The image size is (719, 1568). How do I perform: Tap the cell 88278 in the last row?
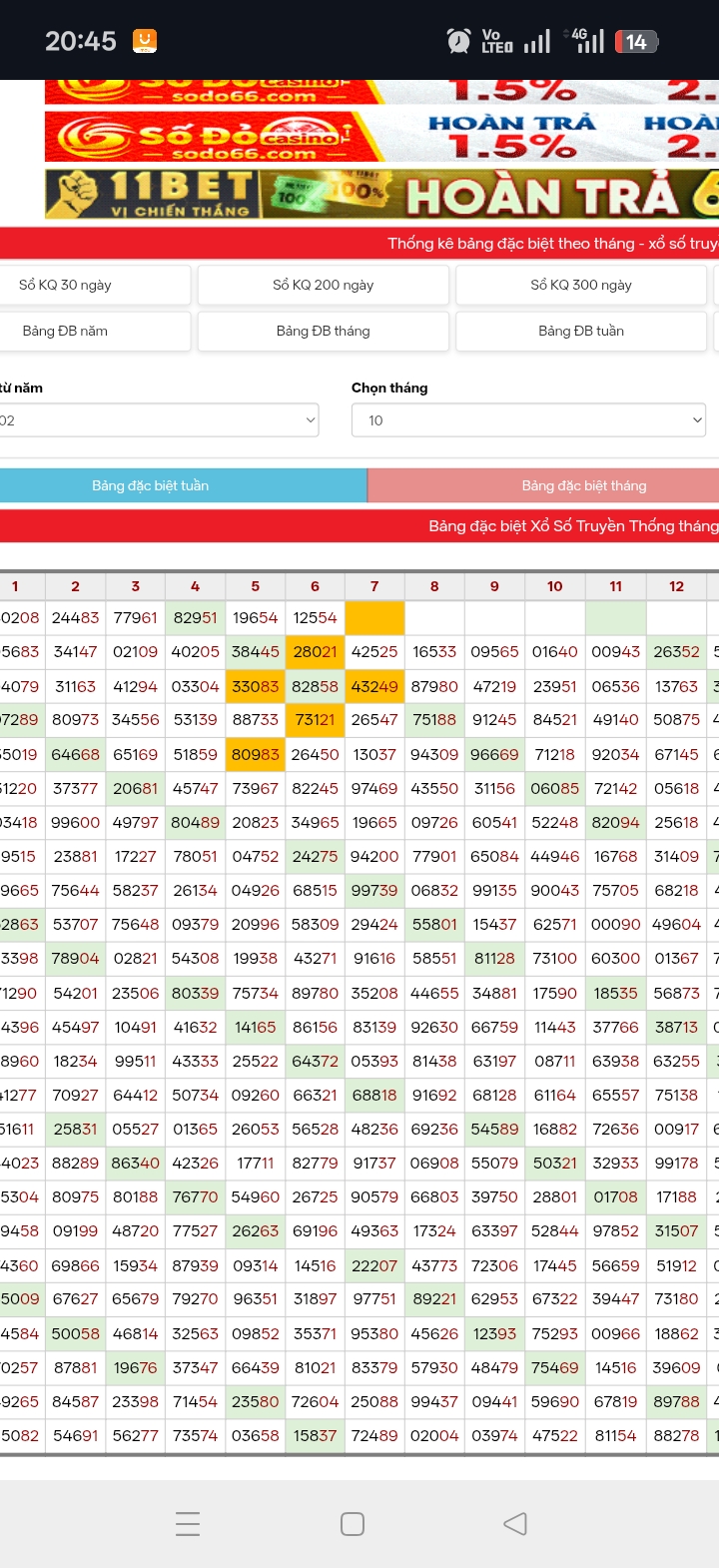tap(676, 1435)
